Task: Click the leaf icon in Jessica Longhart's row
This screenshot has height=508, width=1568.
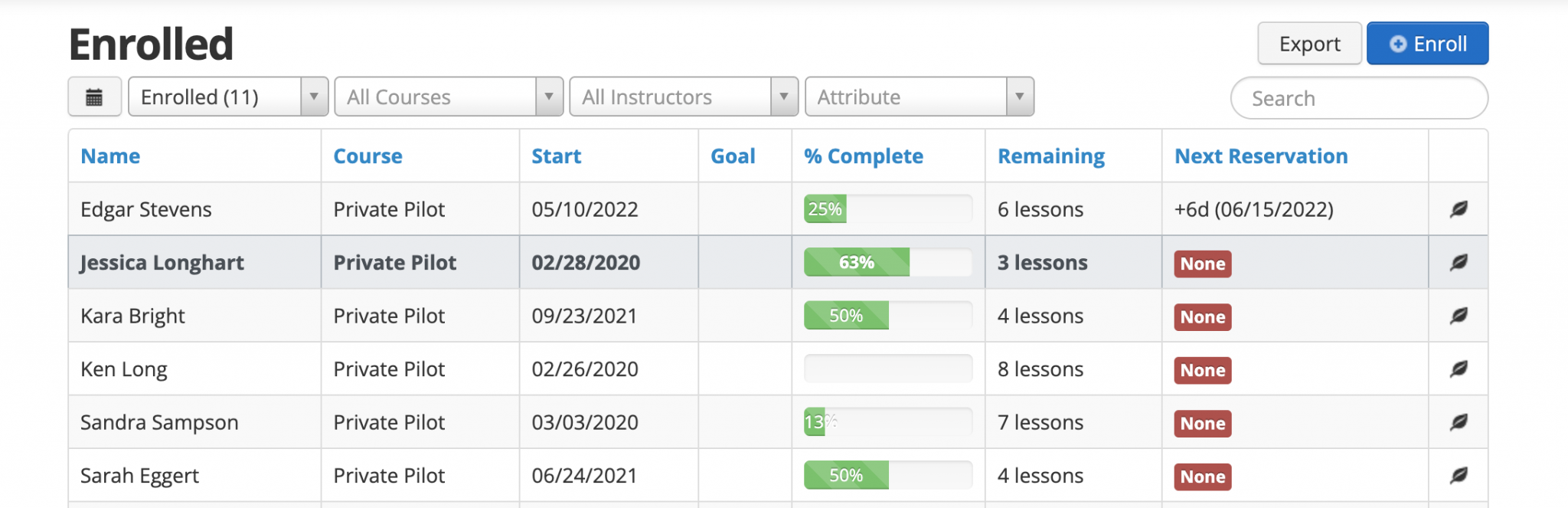Action: click(x=1459, y=263)
